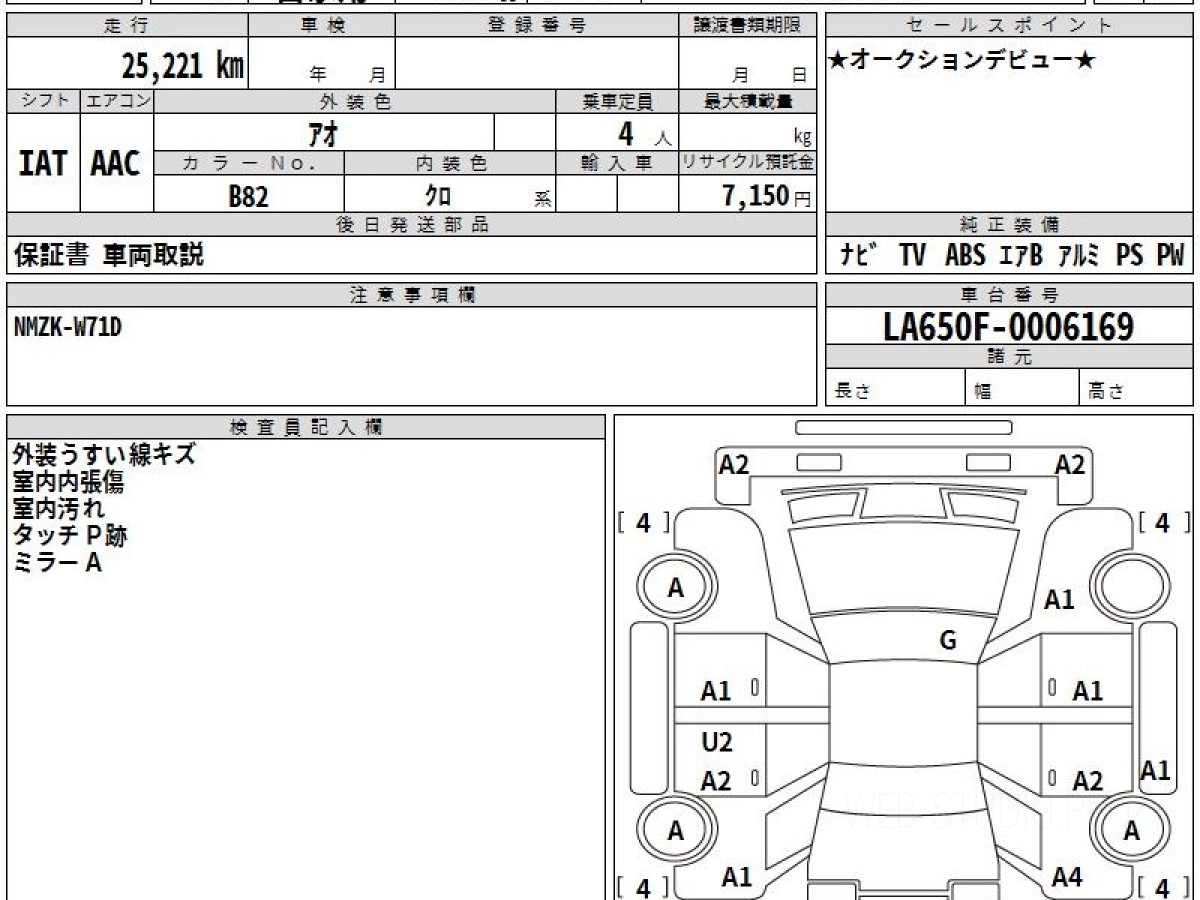Viewport: 1200px width, 900px height.
Task: Click the 後日発送部品 header
Action: [x=412, y=225]
